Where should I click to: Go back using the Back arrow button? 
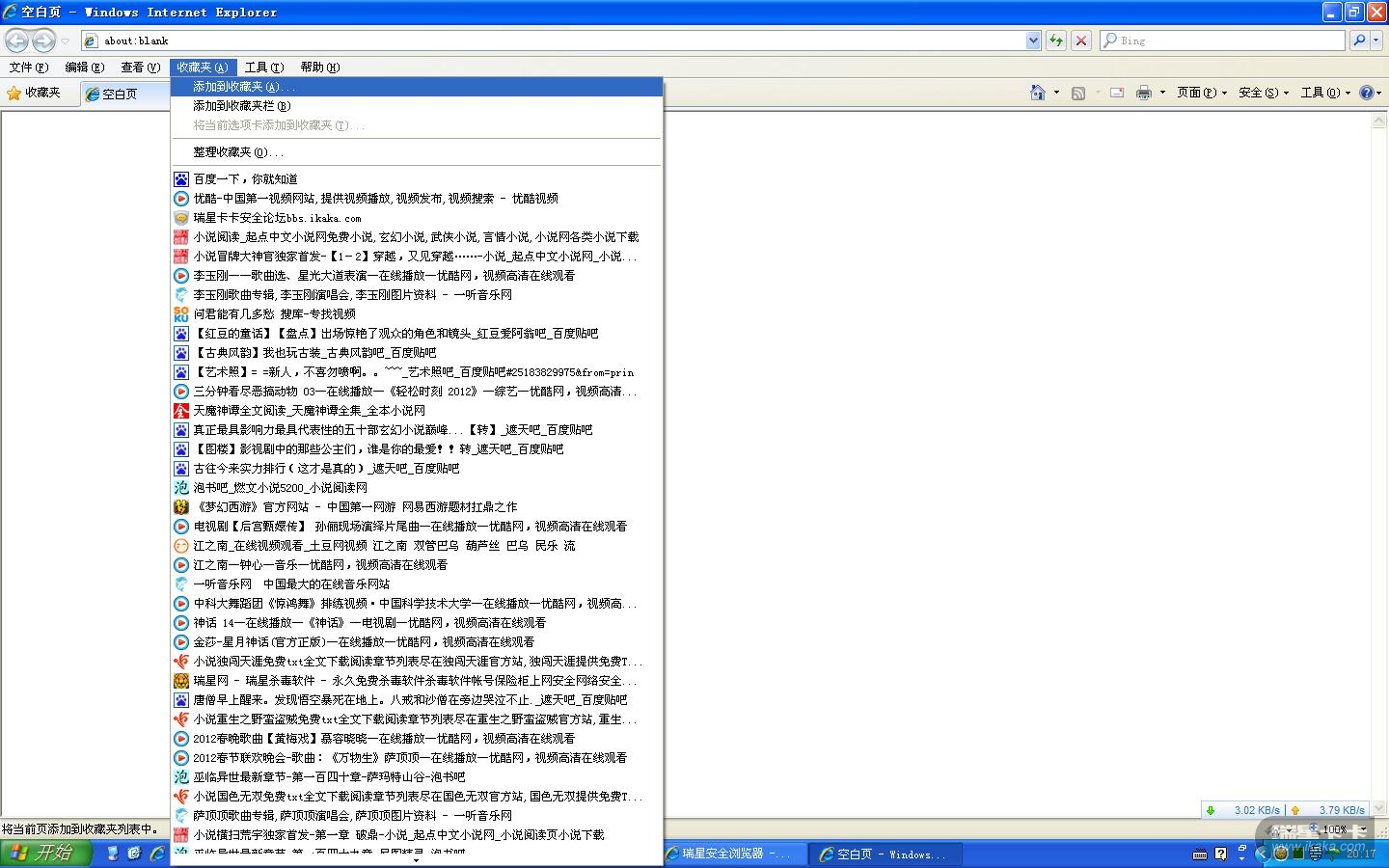[16, 41]
